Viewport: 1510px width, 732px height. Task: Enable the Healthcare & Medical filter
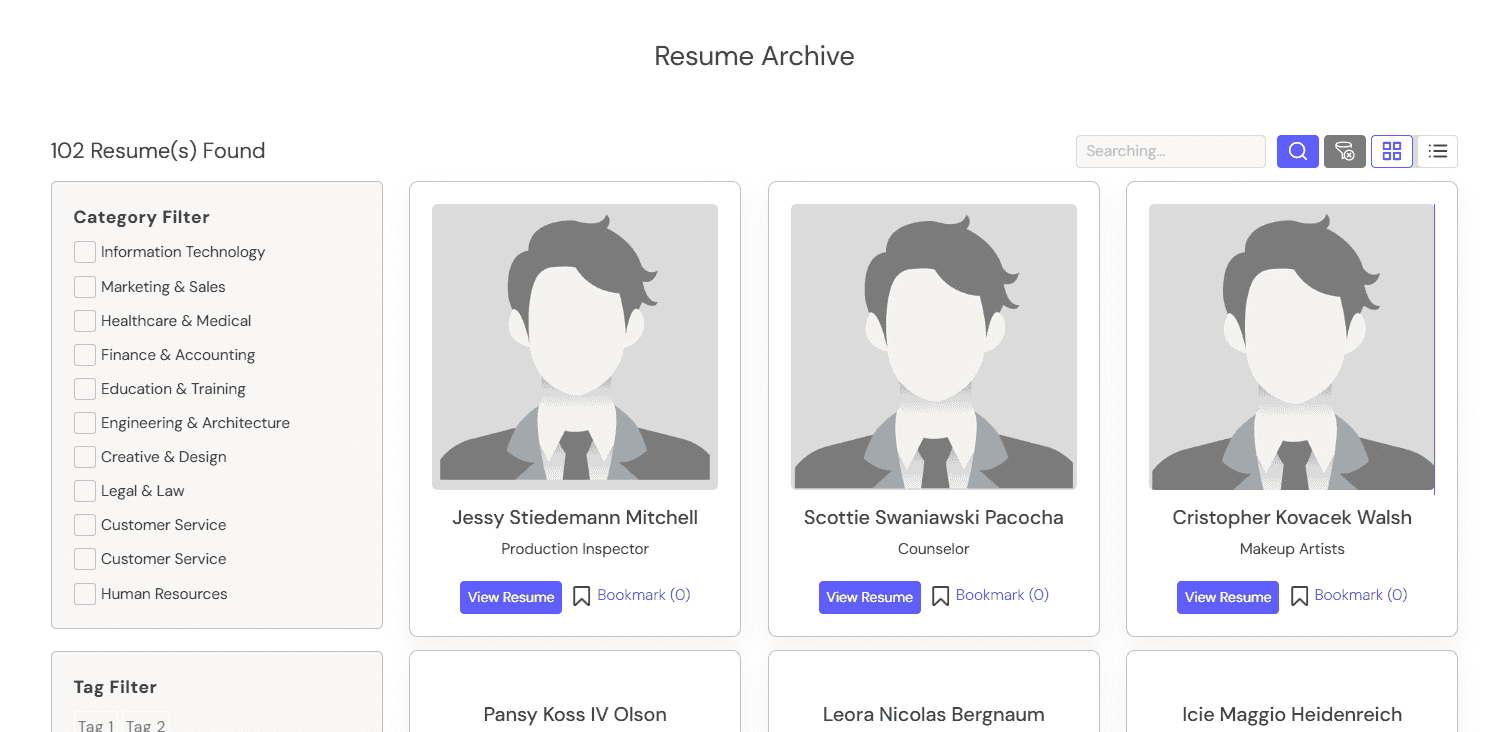pyautogui.click(x=85, y=321)
